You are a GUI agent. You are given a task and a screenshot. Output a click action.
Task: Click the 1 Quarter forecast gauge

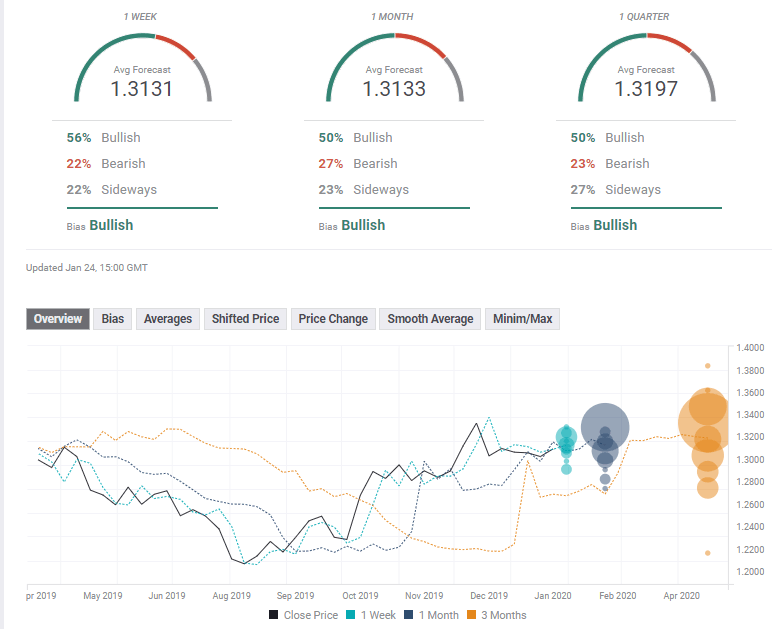pos(647,70)
